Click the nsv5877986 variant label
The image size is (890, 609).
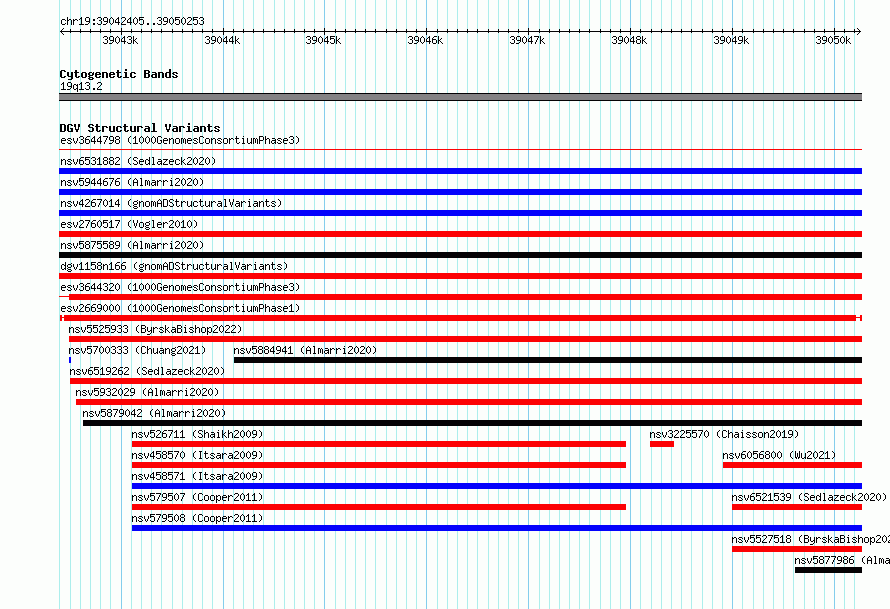tap(842, 560)
